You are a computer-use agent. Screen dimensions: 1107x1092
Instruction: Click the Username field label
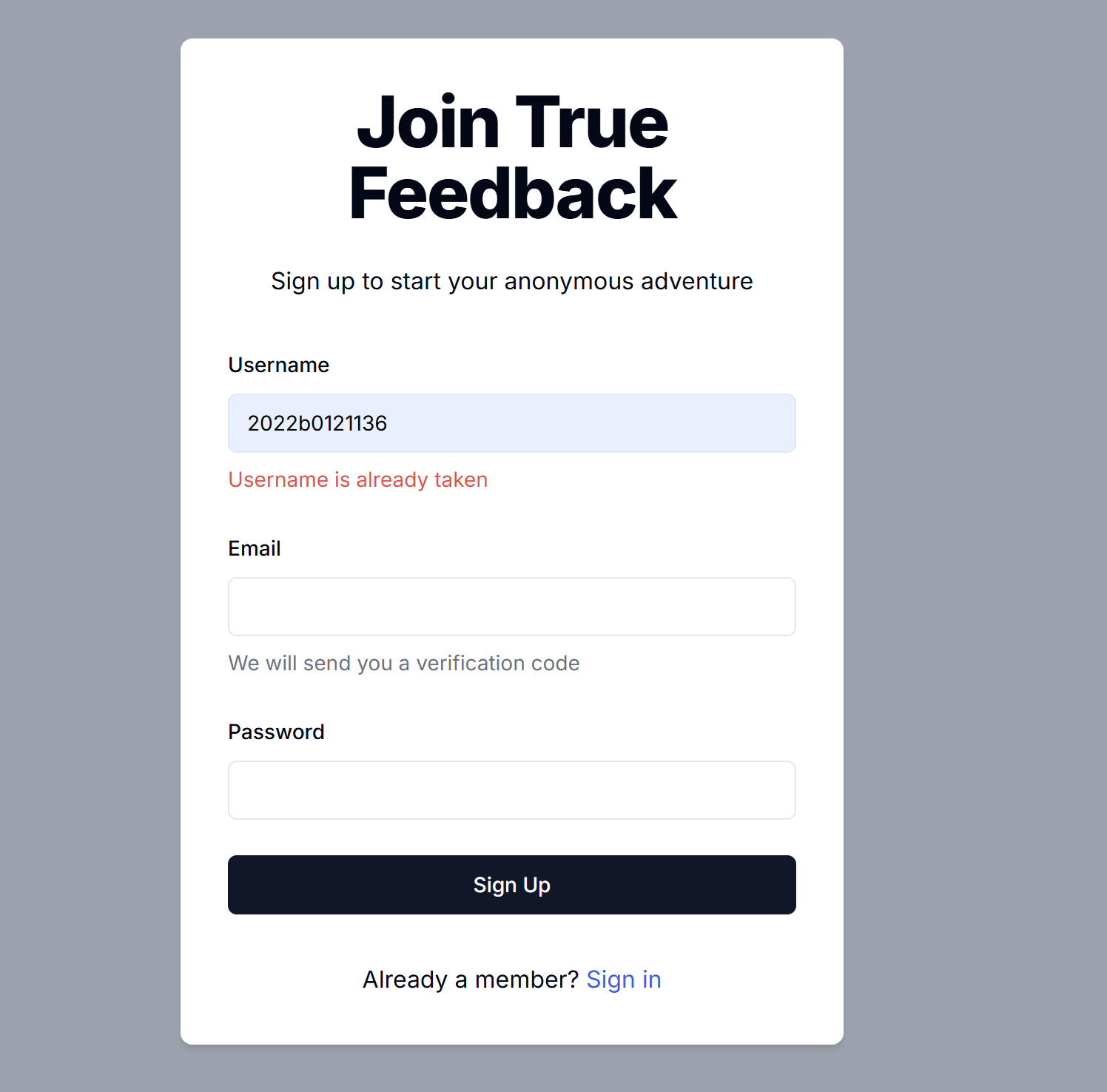click(x=278, y=365)
